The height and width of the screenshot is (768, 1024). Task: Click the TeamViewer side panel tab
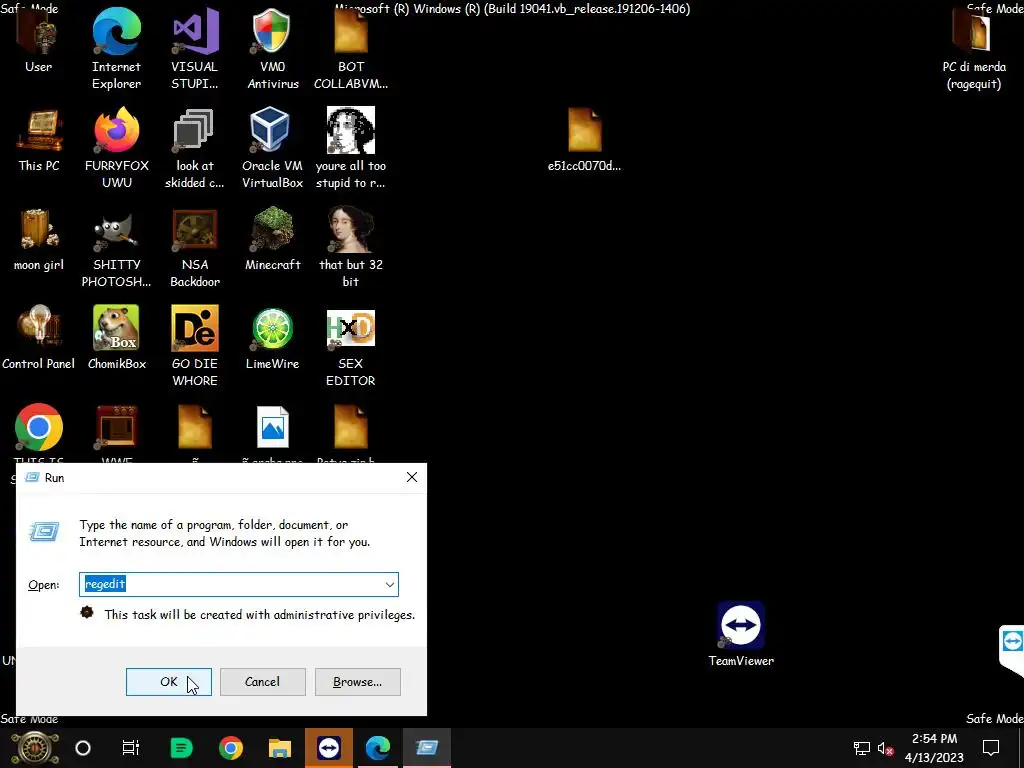1012,650
